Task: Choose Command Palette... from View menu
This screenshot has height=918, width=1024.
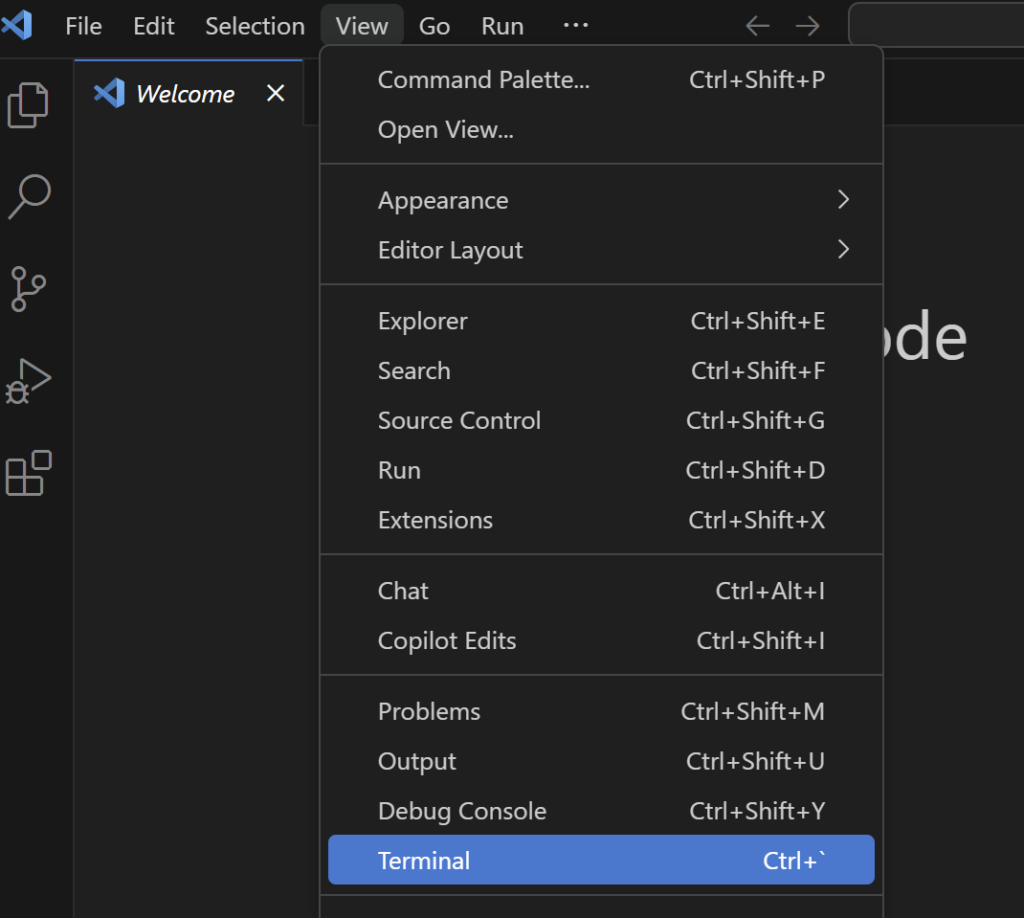Action: (601, 80)
